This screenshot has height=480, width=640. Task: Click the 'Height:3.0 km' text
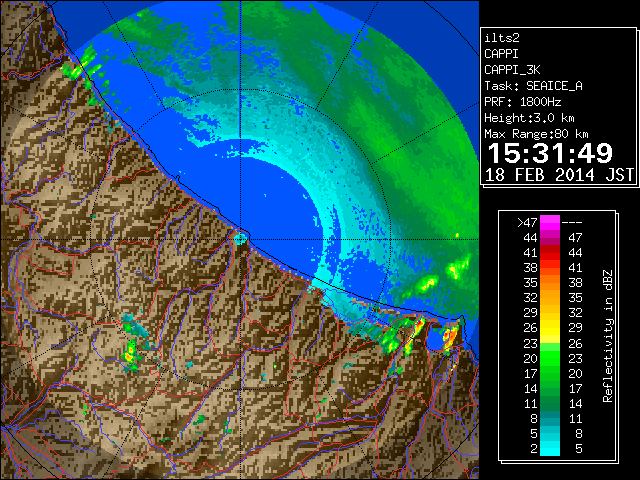coord(529,118)
